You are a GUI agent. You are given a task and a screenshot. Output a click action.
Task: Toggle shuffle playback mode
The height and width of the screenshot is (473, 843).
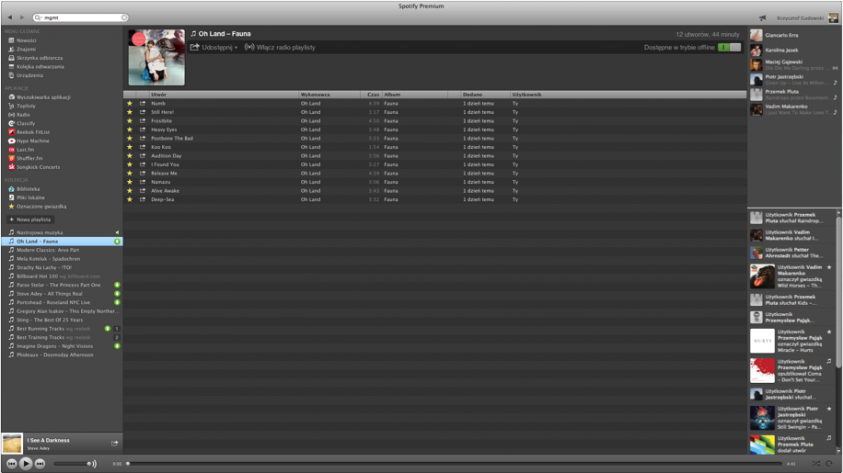click(x=816, y=463)
